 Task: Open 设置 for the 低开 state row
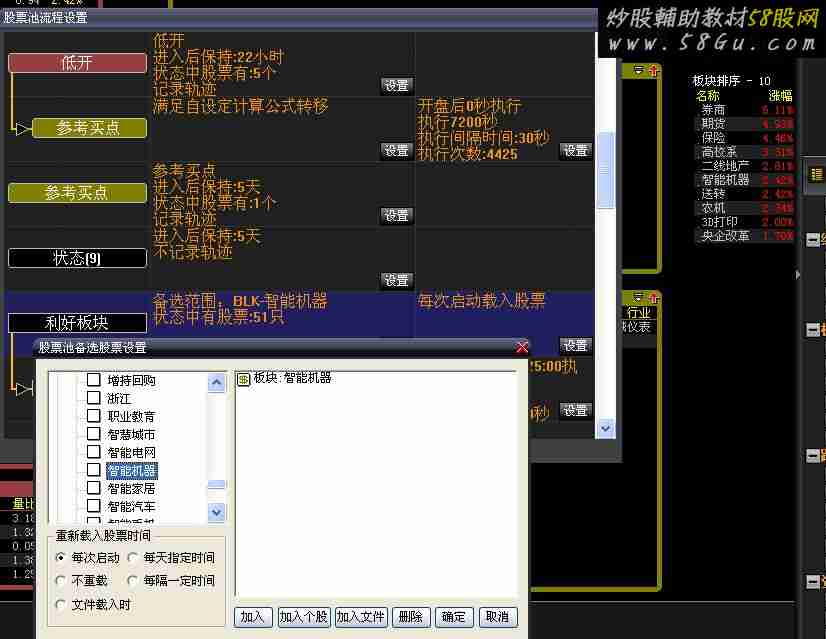pyautogui.click(x=397, y=85)
